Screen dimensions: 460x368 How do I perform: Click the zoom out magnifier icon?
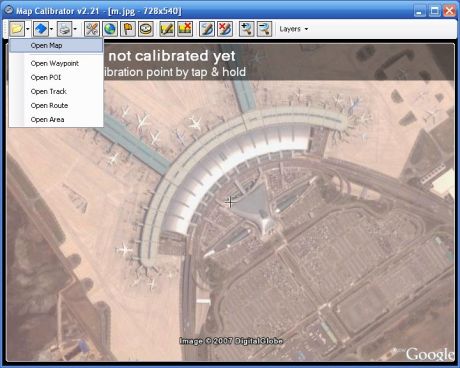point(265,29)
